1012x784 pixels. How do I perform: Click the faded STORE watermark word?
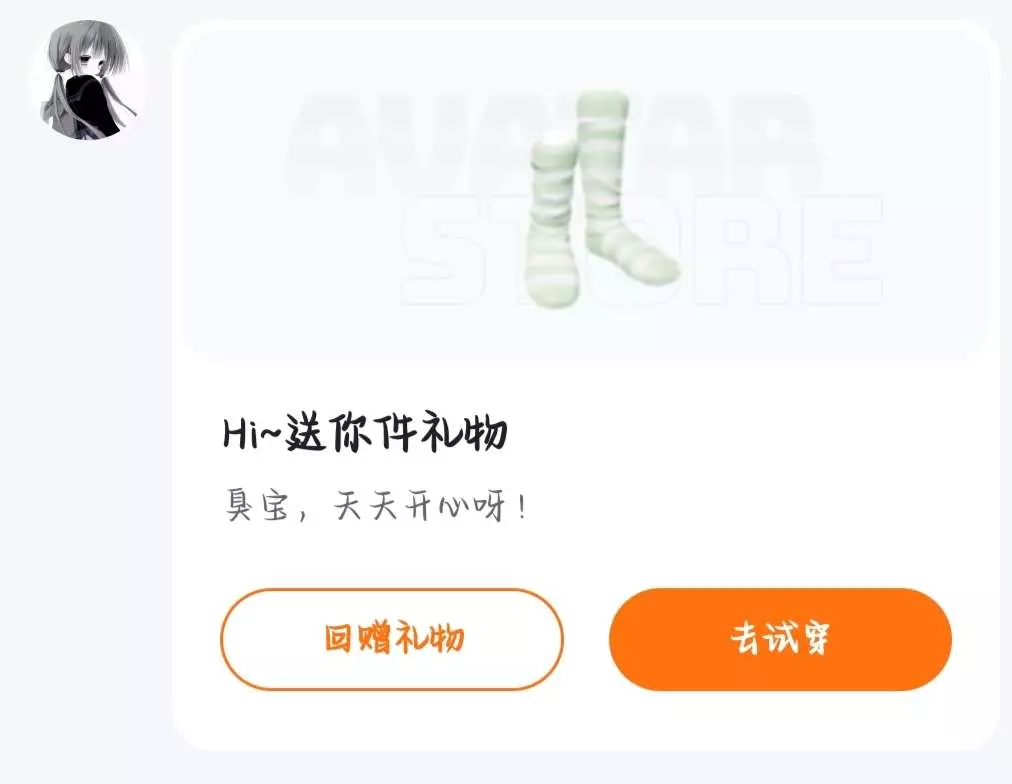tap(642, 248)
